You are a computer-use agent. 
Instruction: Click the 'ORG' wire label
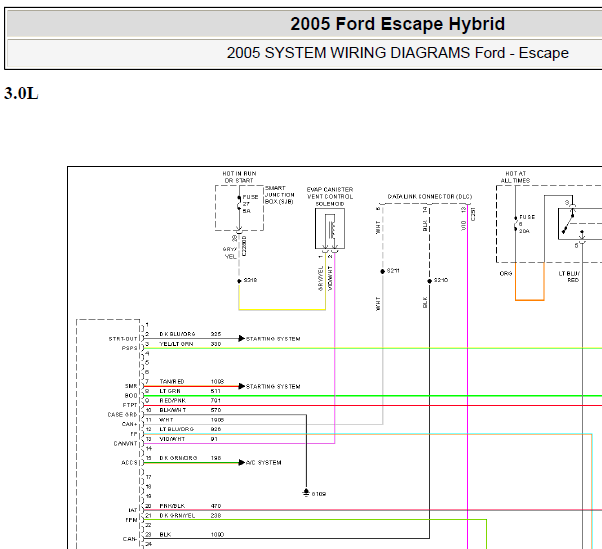tap(506, 274)
